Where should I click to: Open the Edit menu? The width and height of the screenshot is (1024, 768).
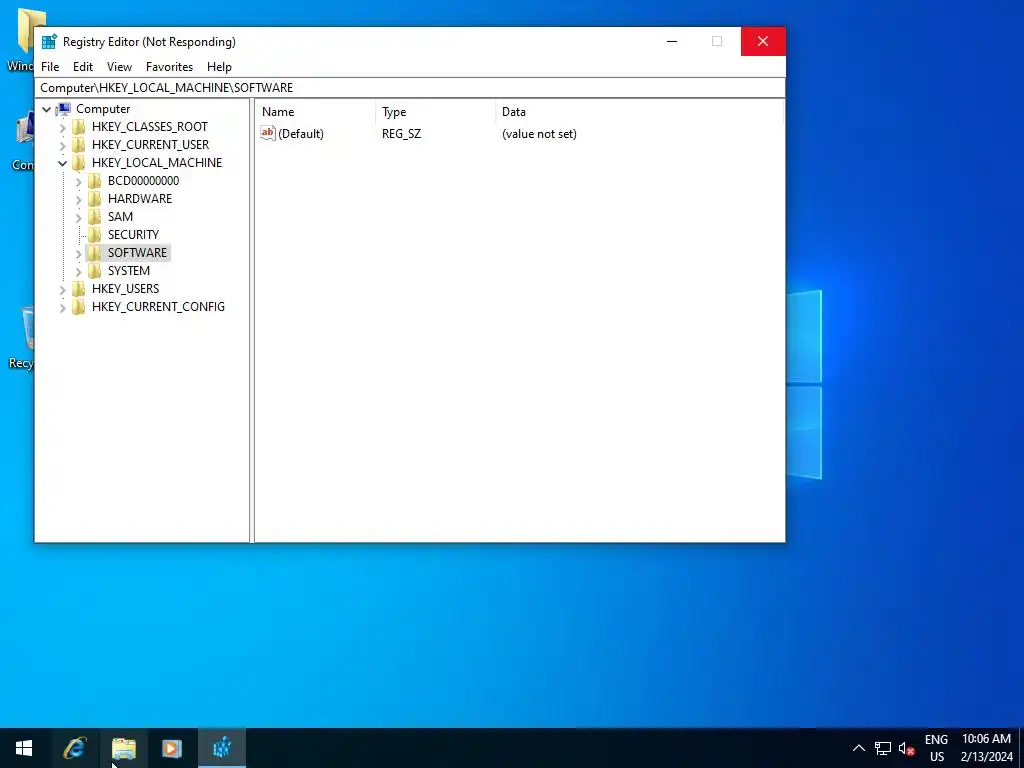click(x=83, y=67)
